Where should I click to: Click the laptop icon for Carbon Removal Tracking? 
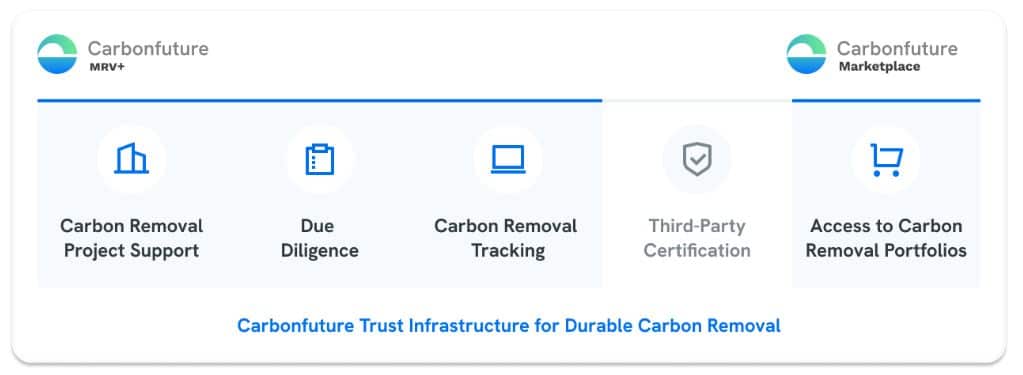tap(508, 159)
